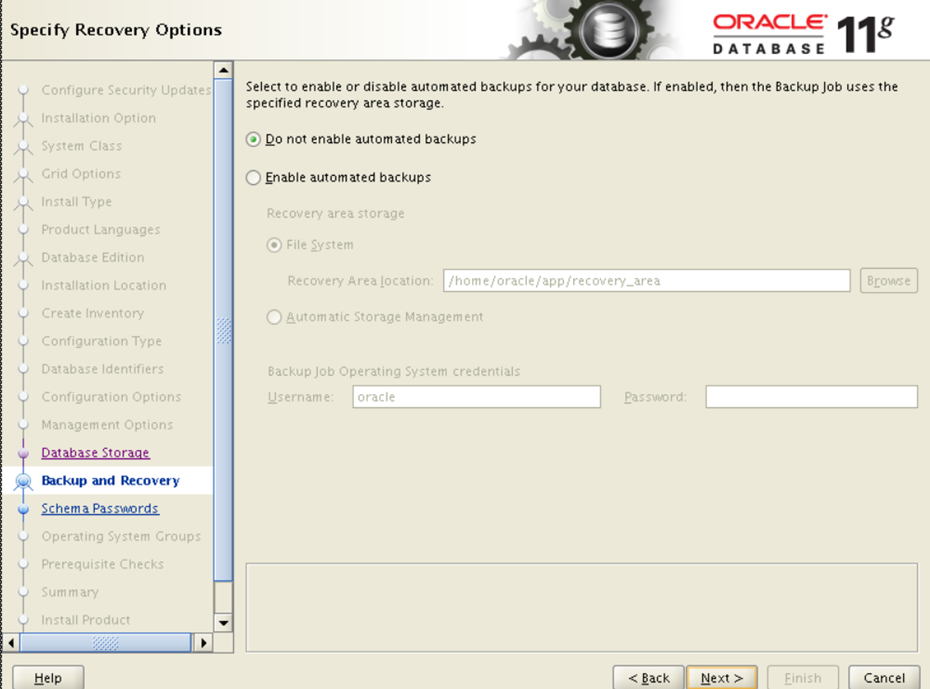Cancel the installation wizard

coord(884,678)
